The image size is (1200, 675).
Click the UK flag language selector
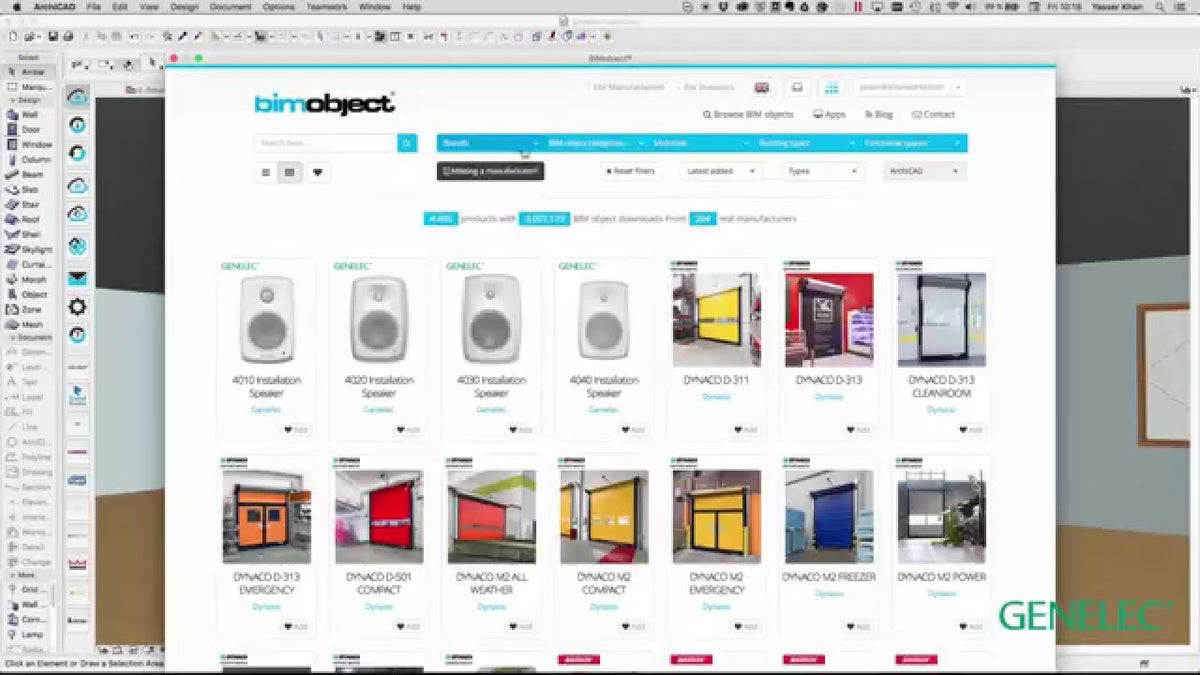tap(762, 87)
